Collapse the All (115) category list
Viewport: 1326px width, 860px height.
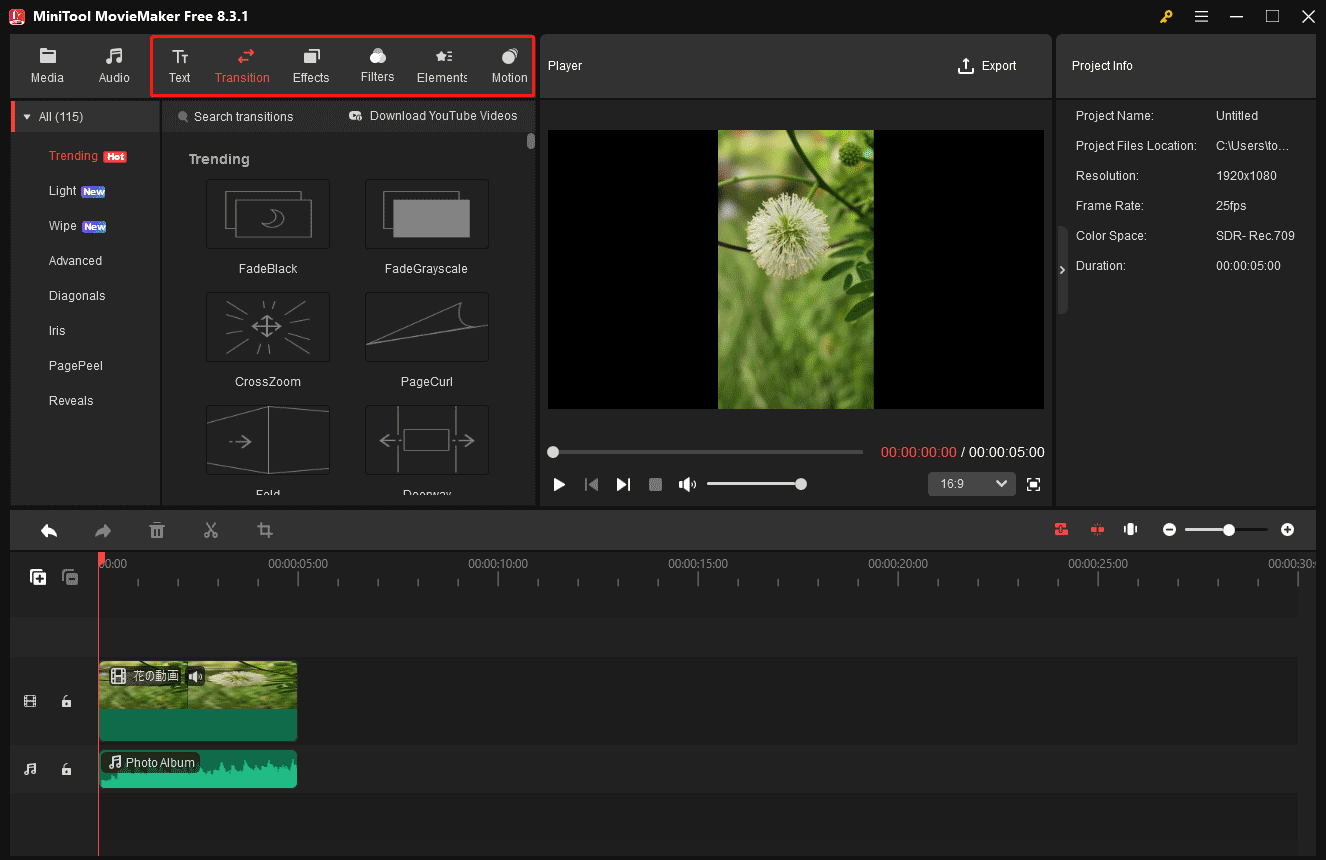[x=27, y=117]
